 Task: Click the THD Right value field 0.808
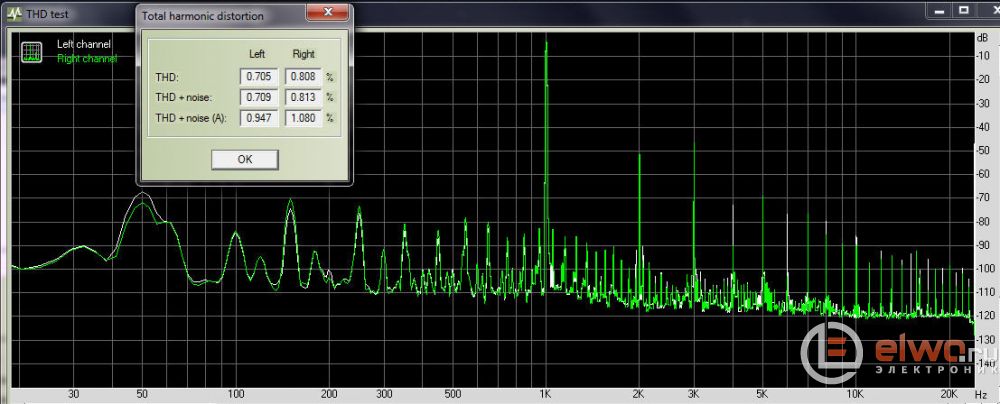coord(303,76)
